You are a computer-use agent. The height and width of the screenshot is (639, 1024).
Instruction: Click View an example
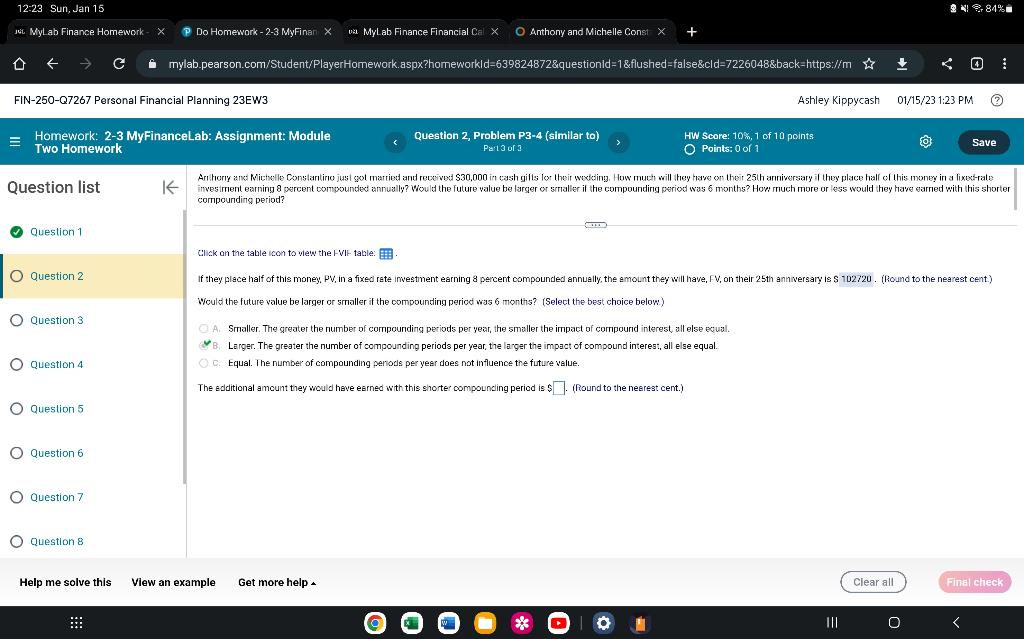[174, 582]
